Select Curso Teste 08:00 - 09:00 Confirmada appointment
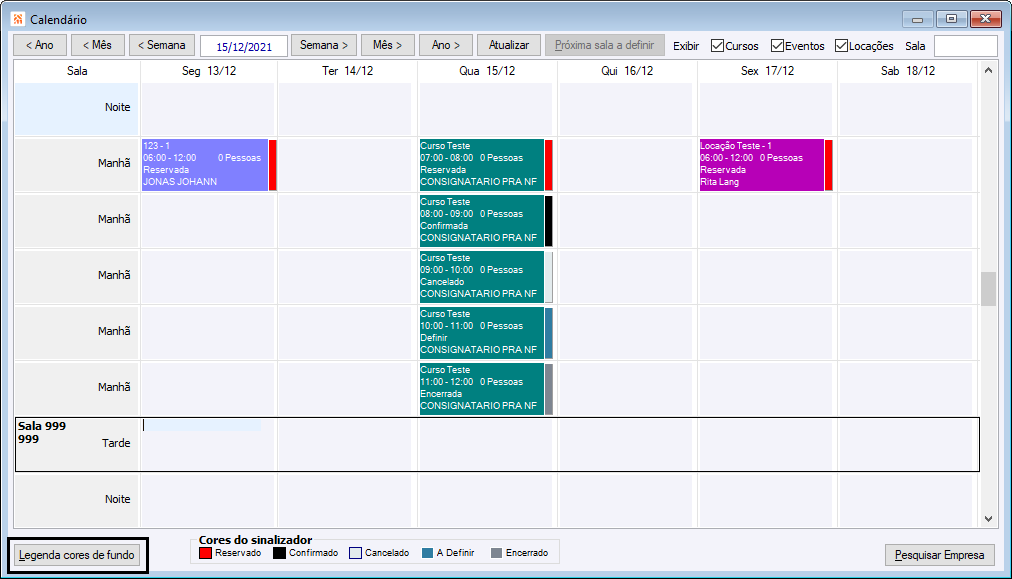This screenshot has height=579, width=1012. pyautogui.click(x=481, y=221)
